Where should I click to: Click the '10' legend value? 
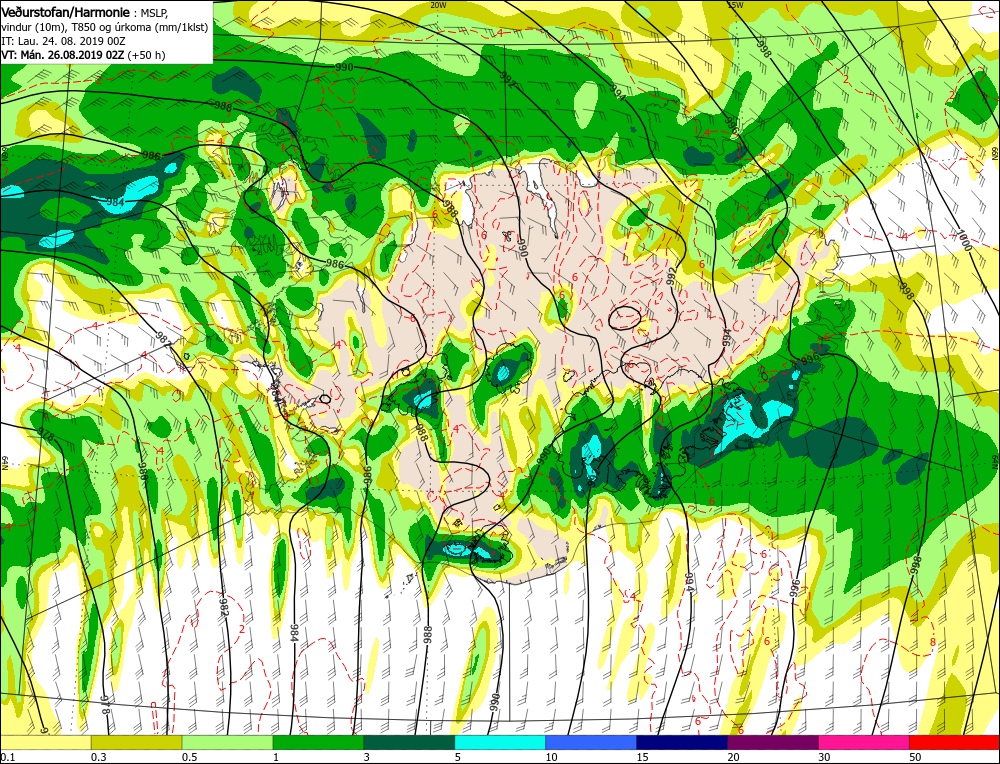pyautogui.click(x=551, y=757)
